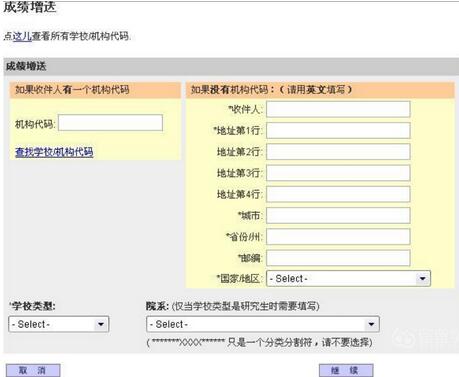Click the 地址第3行 input field
This screenshot has width=459, height=377.
338,173
